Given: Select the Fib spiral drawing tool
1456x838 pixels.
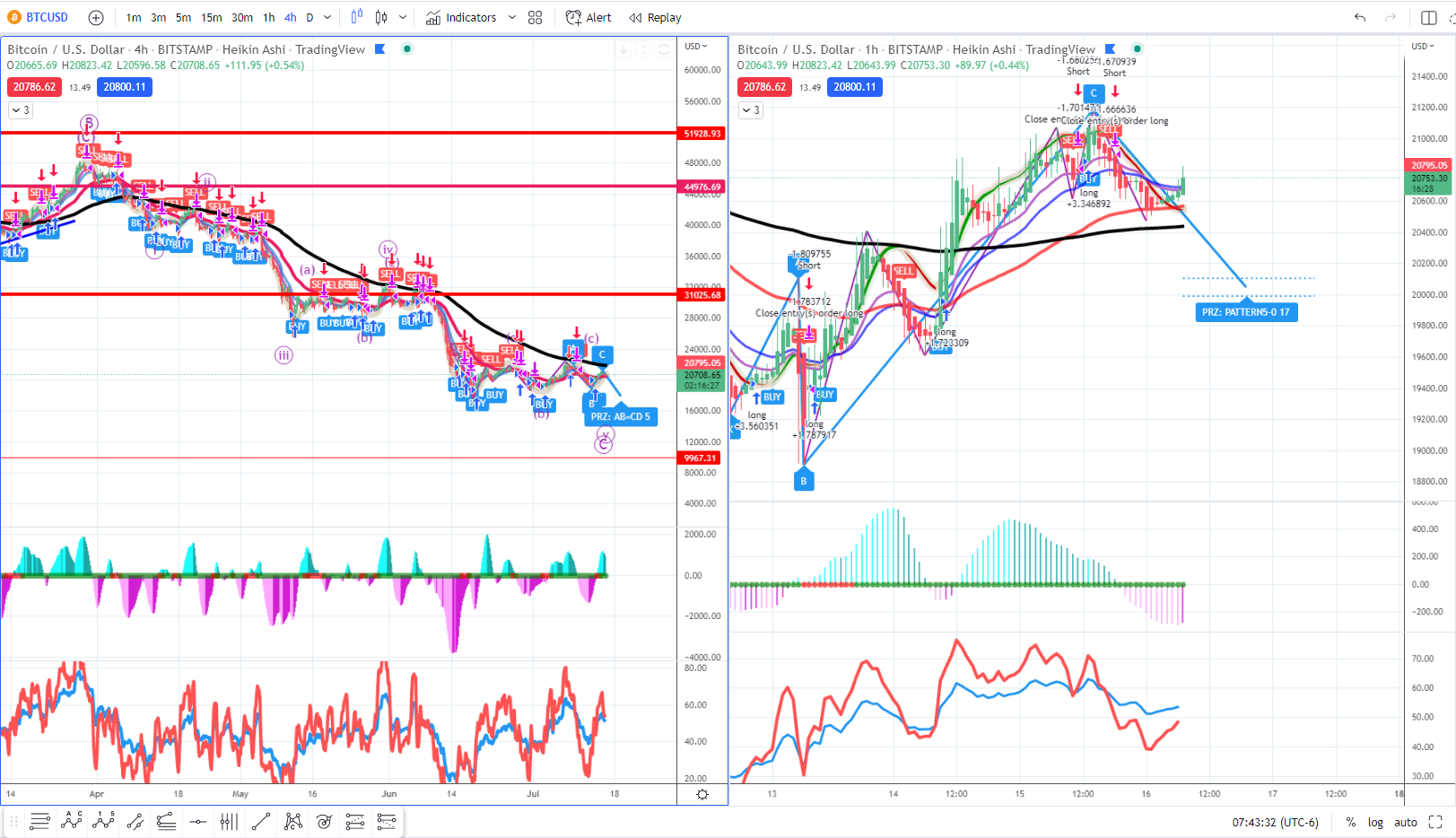Looking at the screenshot, I should point(324,821).
